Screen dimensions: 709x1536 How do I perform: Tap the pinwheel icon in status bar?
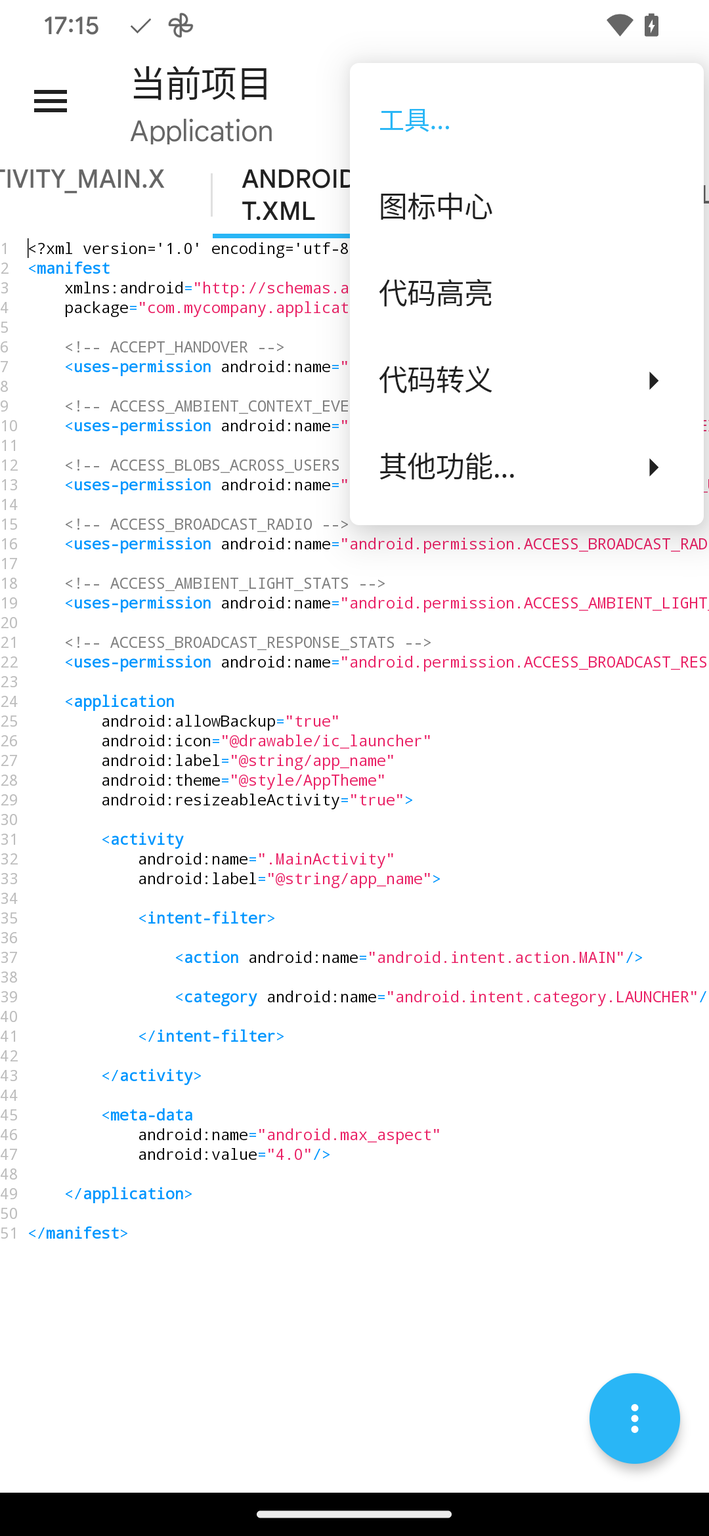[181, 26]
